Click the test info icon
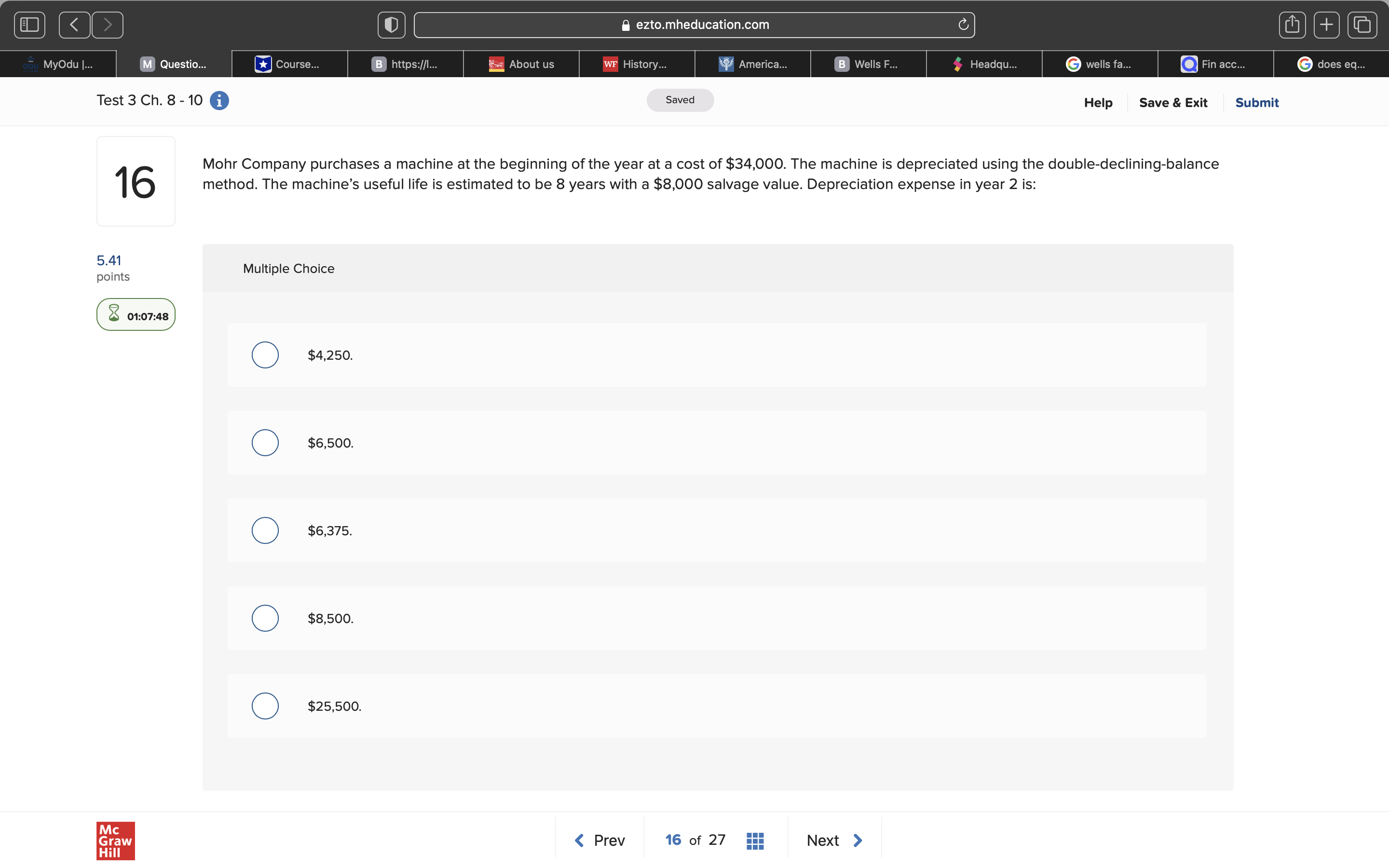This screenshot has height=868, width=1389. click(x=219, y=100)
